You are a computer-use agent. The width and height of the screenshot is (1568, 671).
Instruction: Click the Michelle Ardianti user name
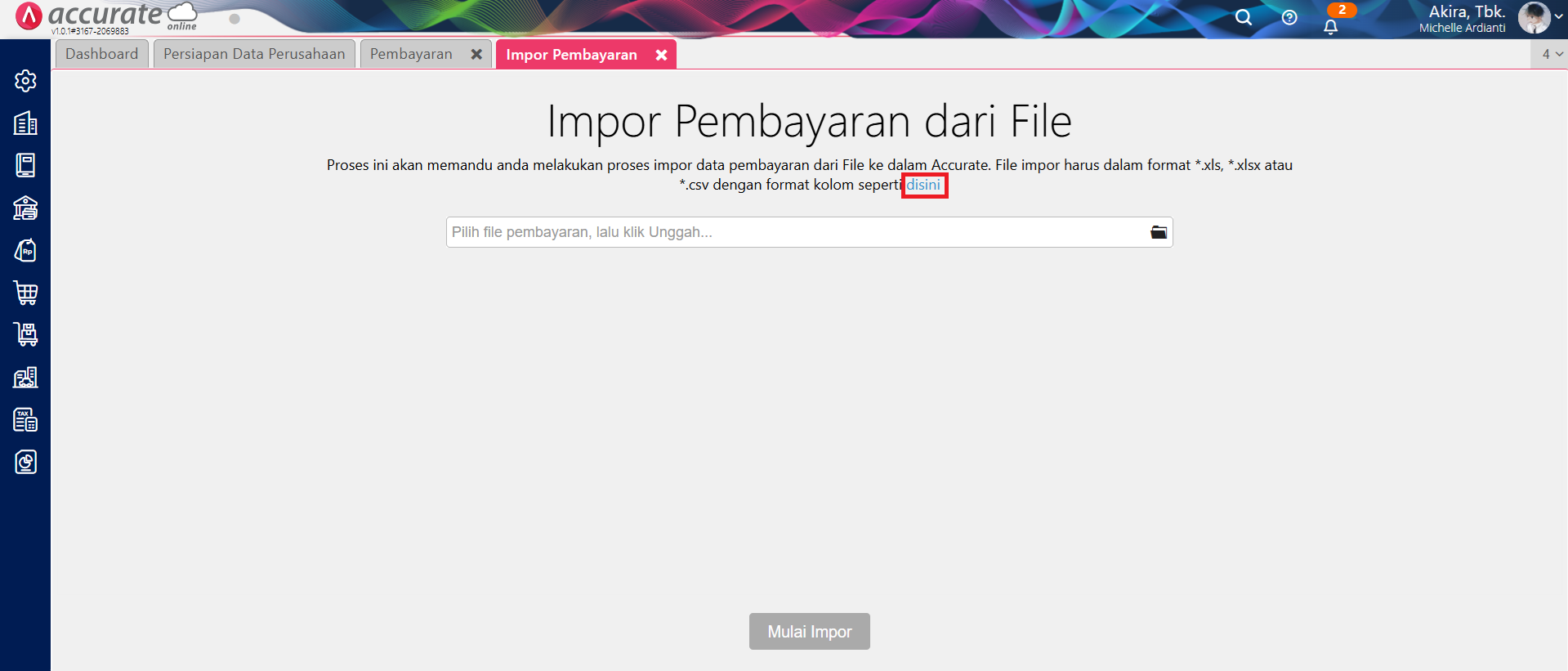[x=1462, y=28]
